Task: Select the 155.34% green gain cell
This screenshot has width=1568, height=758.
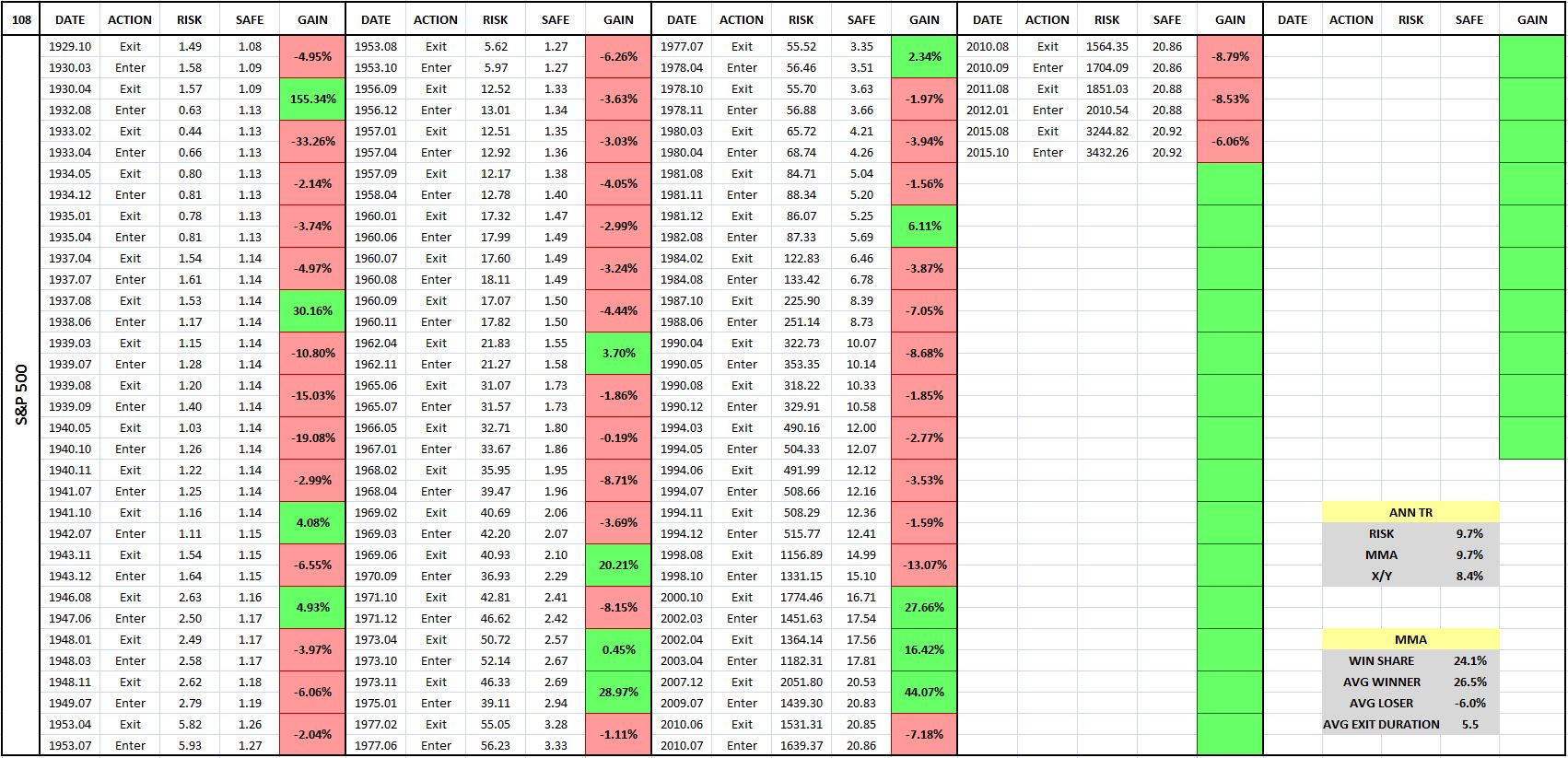Action: [313, 99]
